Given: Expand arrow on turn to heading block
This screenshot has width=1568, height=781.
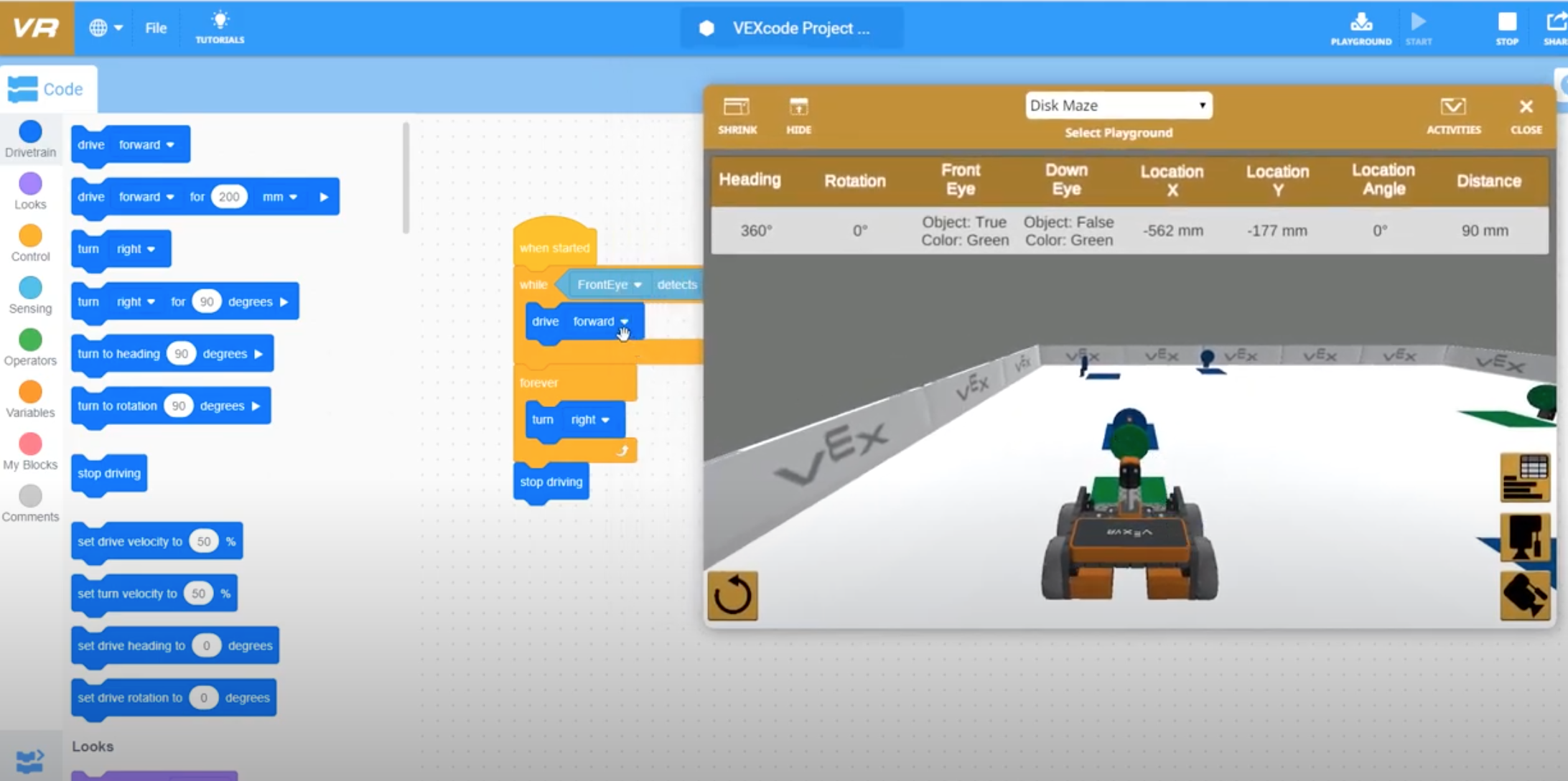Looking at the screenshot, I should point(258,354).
